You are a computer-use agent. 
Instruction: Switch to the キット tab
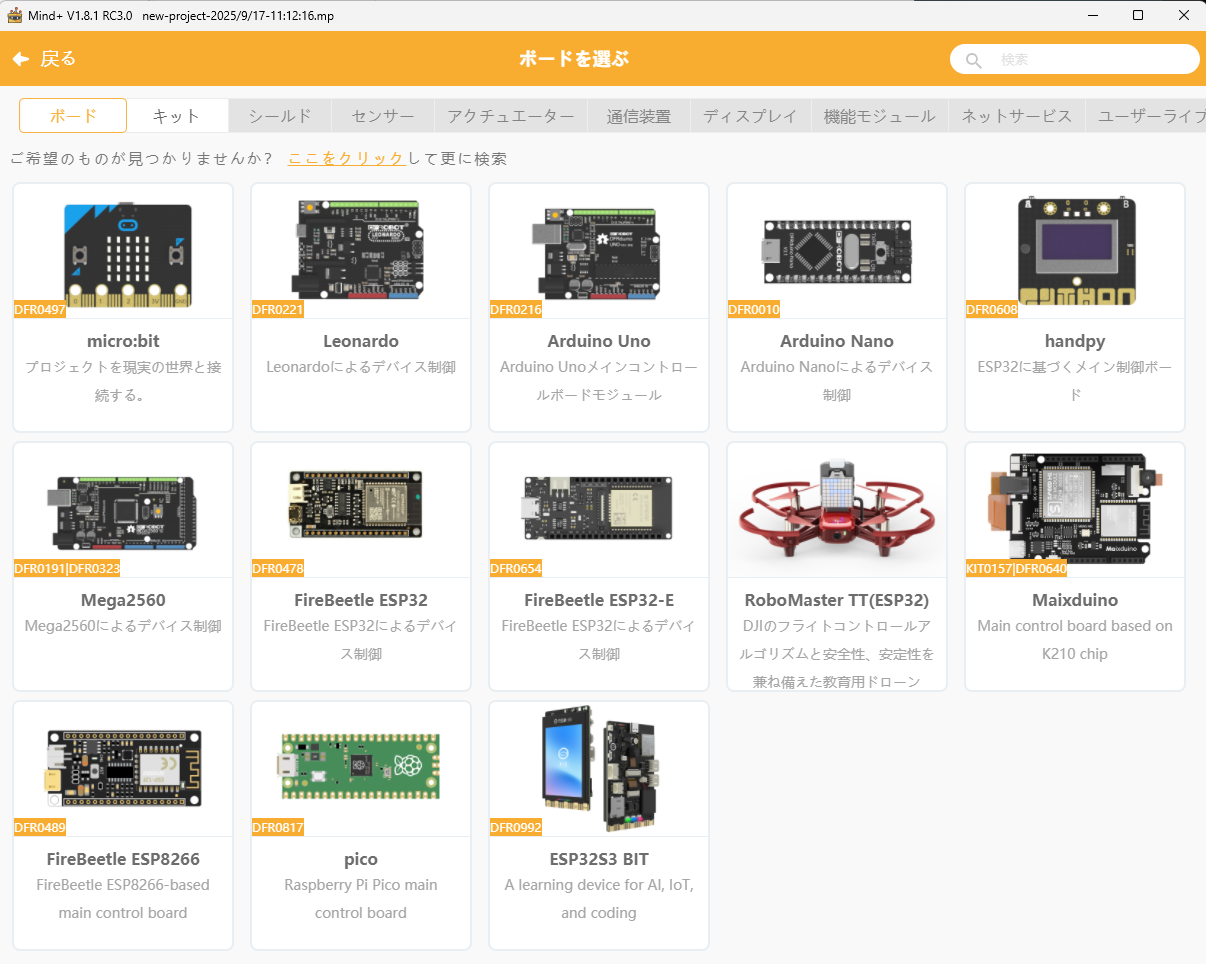(x=177, y=116)
